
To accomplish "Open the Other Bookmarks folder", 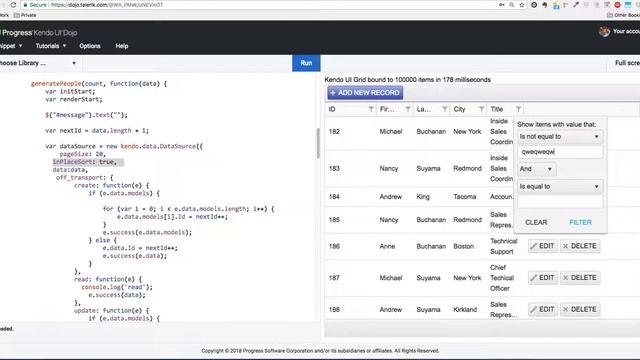I will pos(623,15).
